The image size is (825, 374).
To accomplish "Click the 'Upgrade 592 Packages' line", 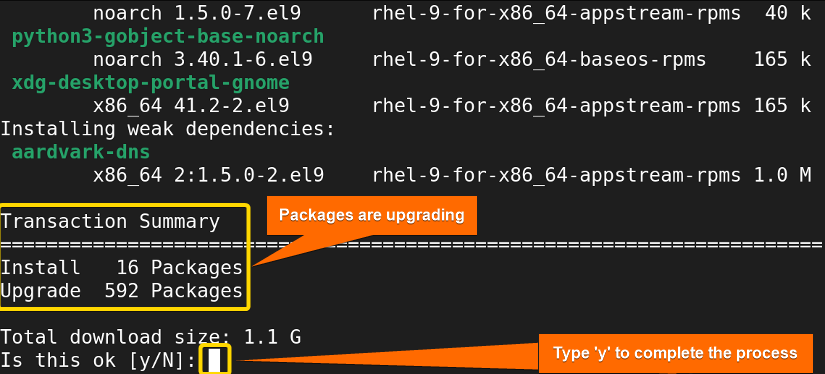I will tap(122, 291).
